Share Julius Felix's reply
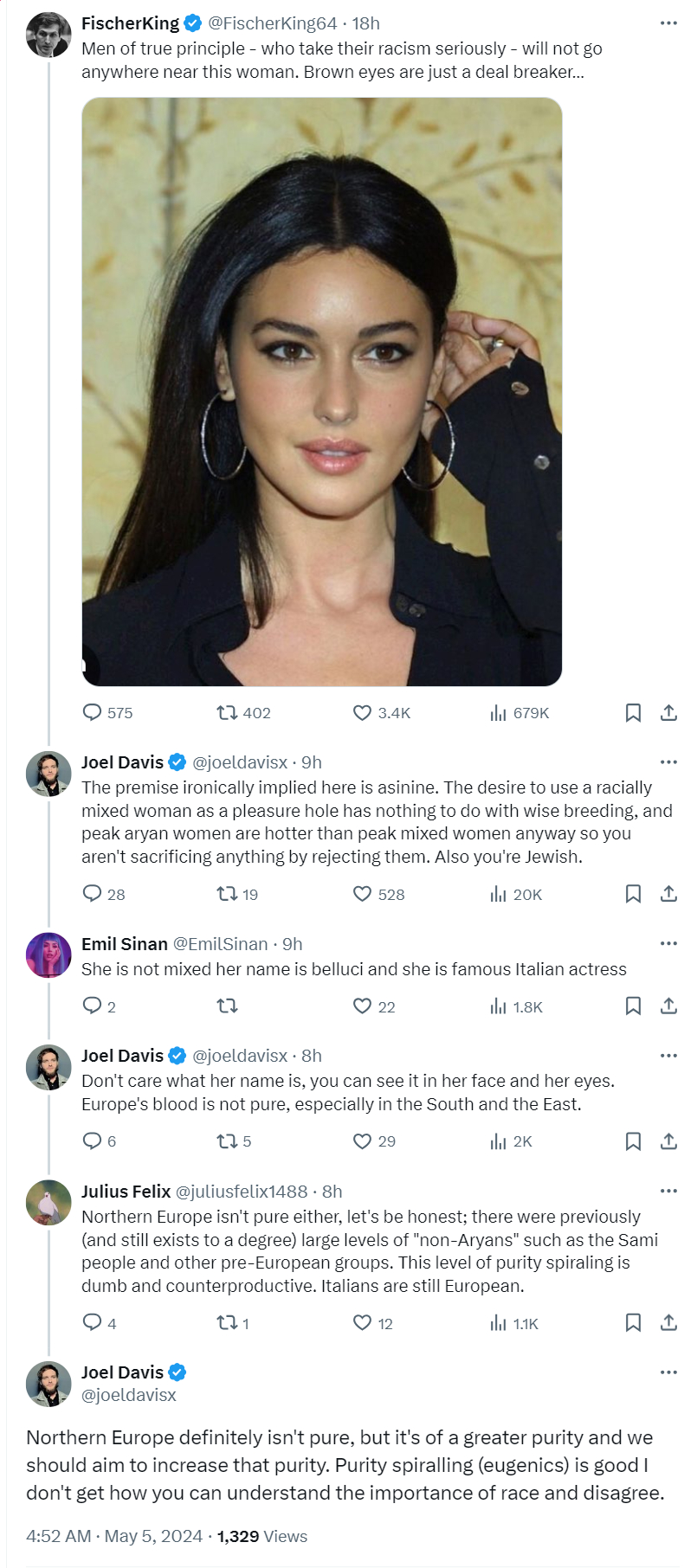Image resolution: width=697 pixels, height=1568 pixels. click(668, 1323)
